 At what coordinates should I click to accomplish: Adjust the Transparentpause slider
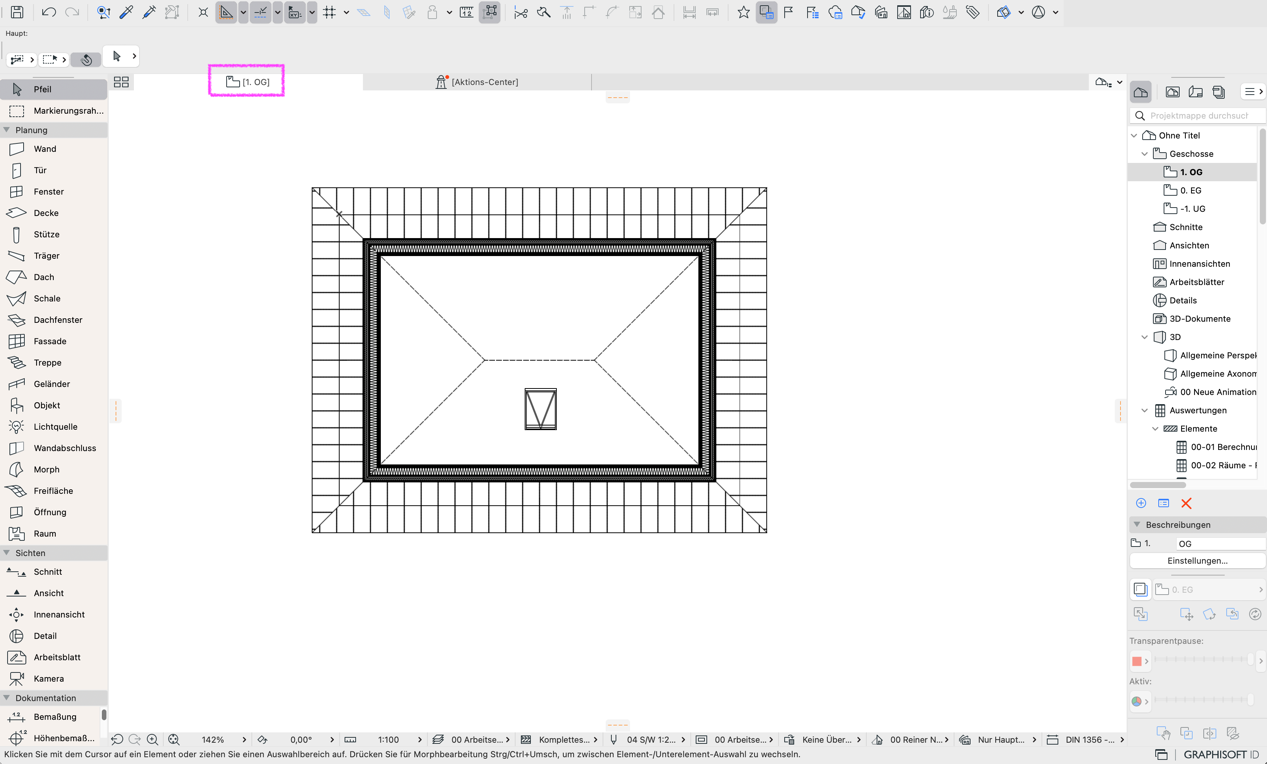click(1201, 661)
